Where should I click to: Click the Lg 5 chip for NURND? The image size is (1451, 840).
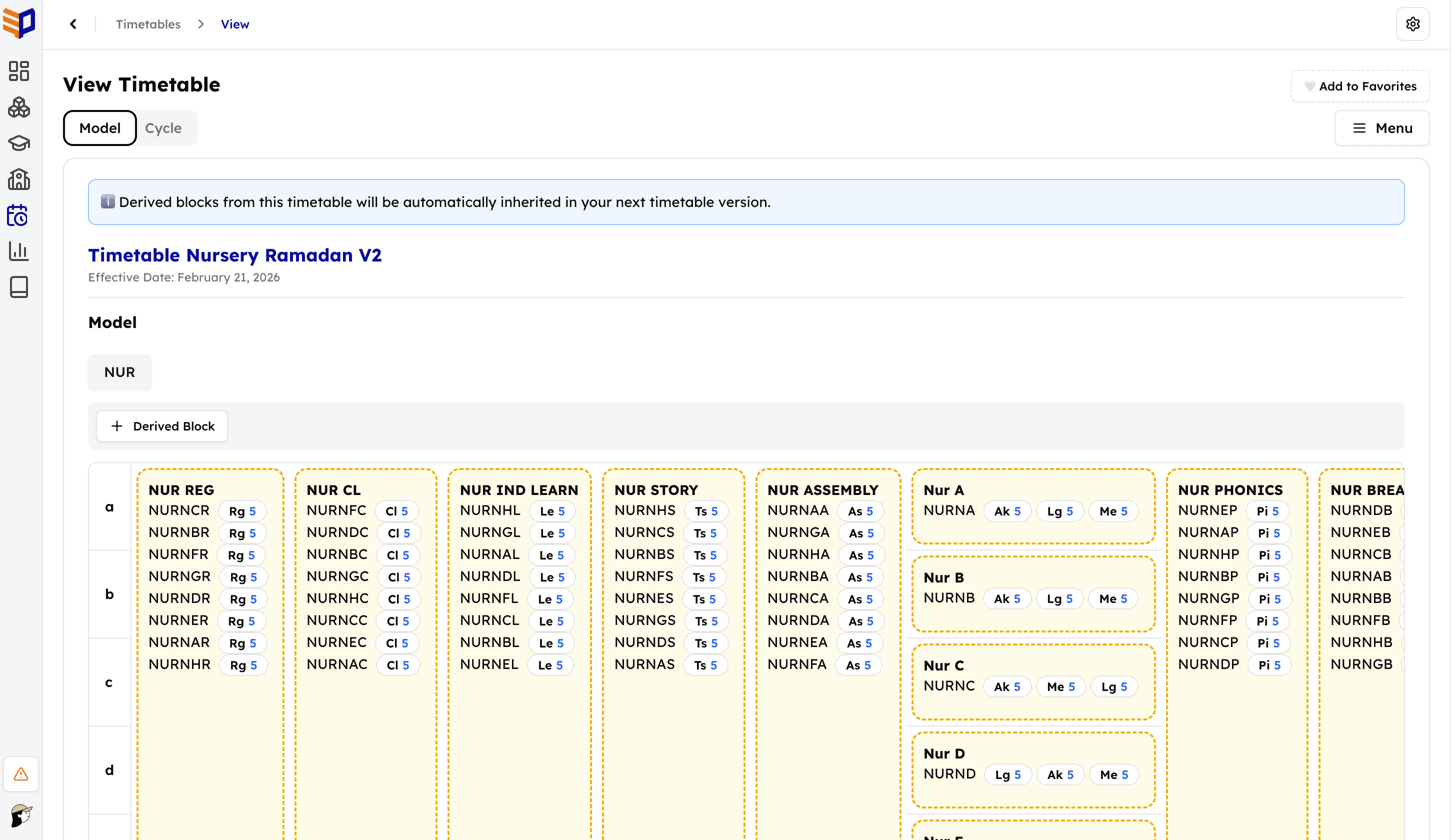(x=1007, y=775)
